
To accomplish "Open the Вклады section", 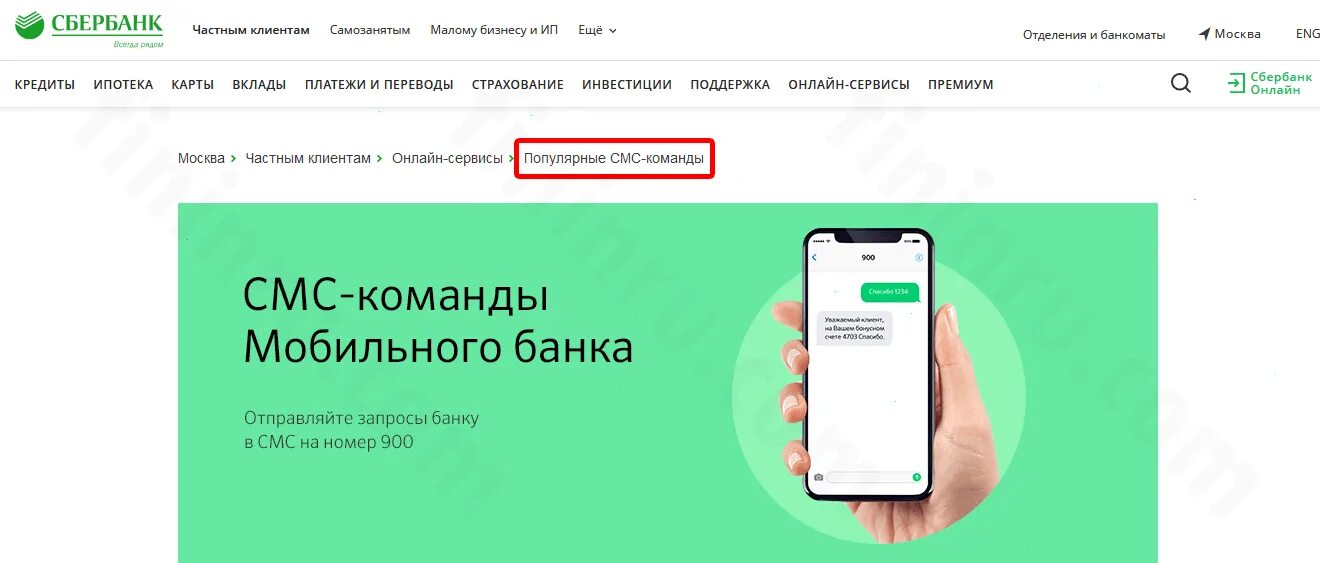I will point(259,85).
